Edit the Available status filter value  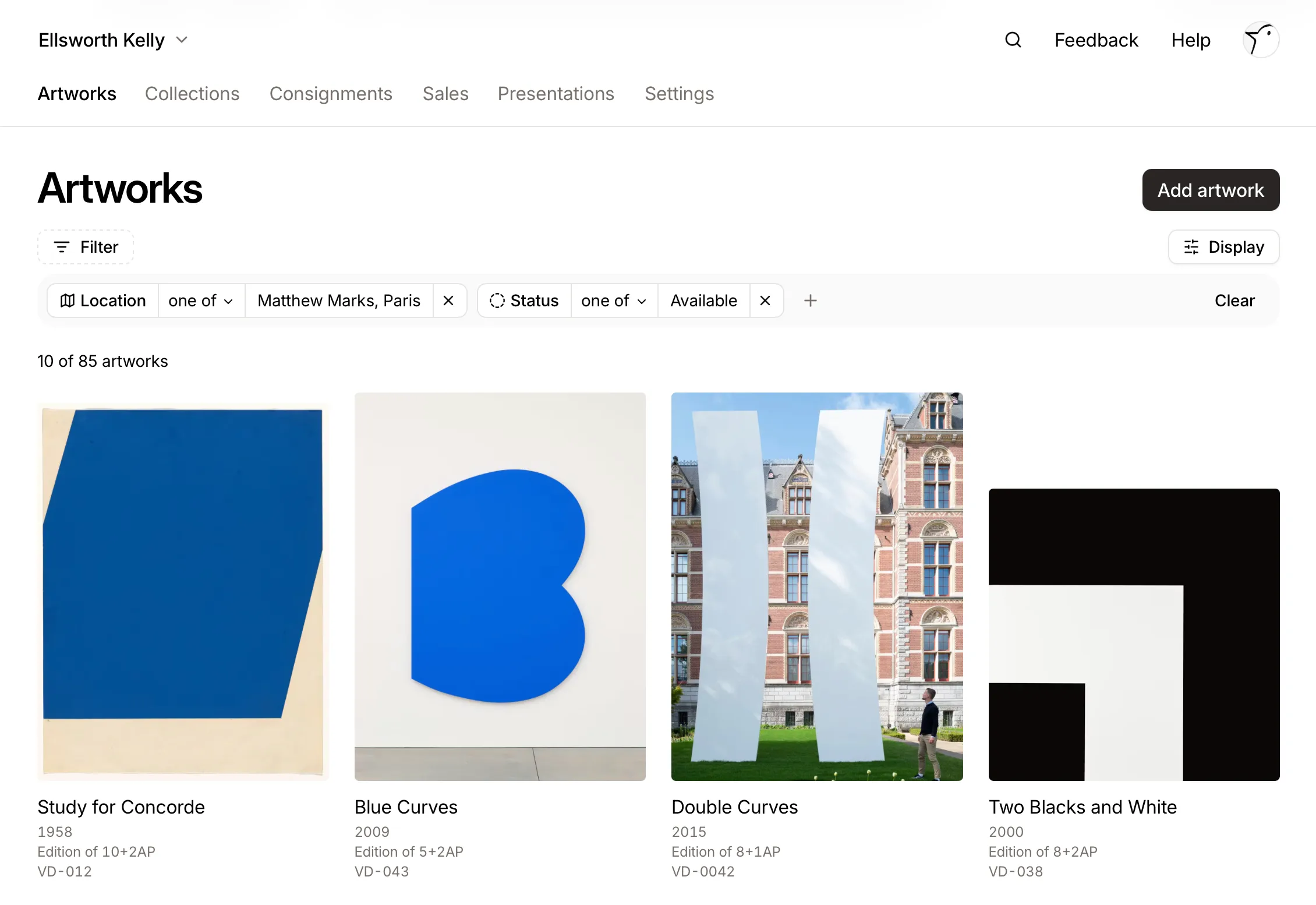[703, 301]
